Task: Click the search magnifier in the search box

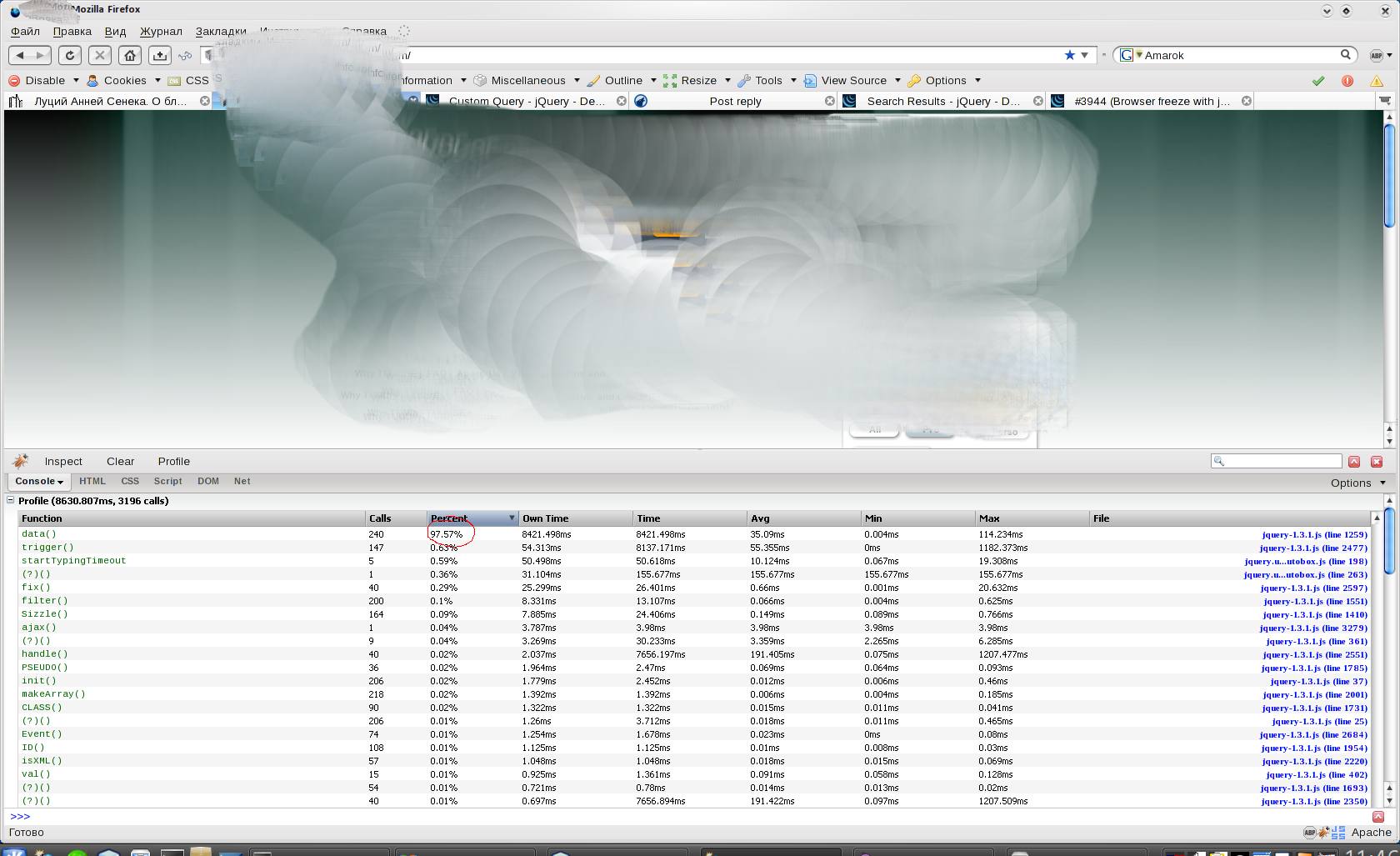Action: 1345,55
